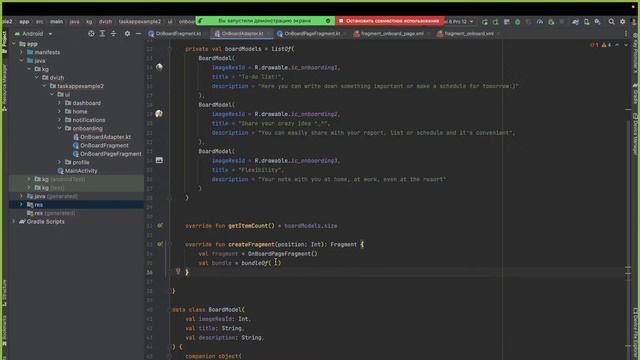Collapse the taskappexample2 package
This screenshot has height=360, width=640.
click(x=44, y=86)
